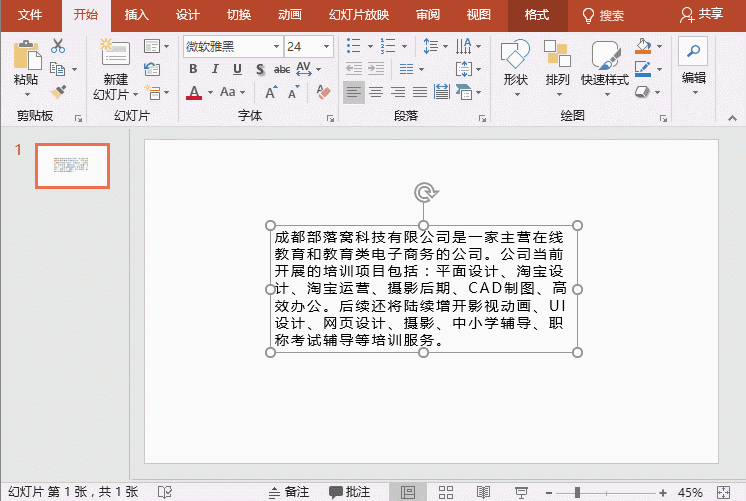The width and height of the screenshot is (746, 501).
Task: Click the Paste clipboard icon
Action: point(27,56)
